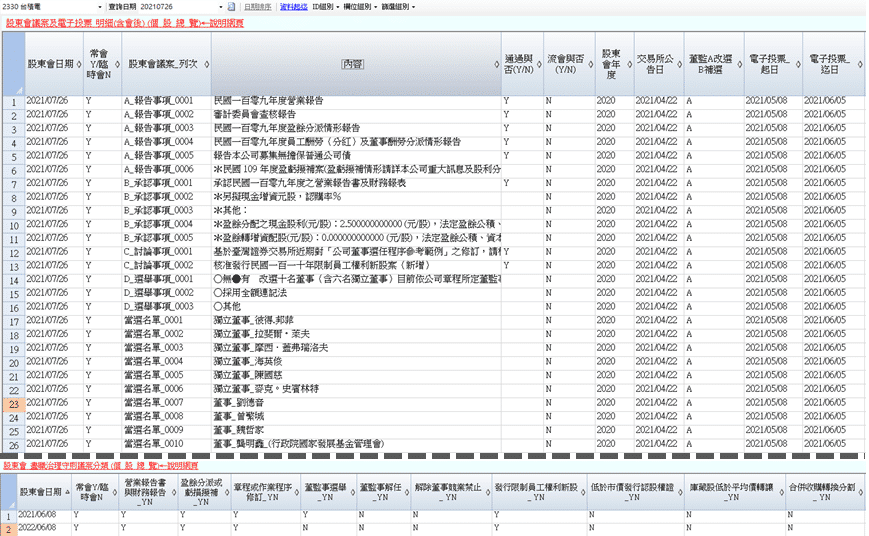
Task: Open the query date 20210726 dropdown arrow
Action: tap(220, 6)
